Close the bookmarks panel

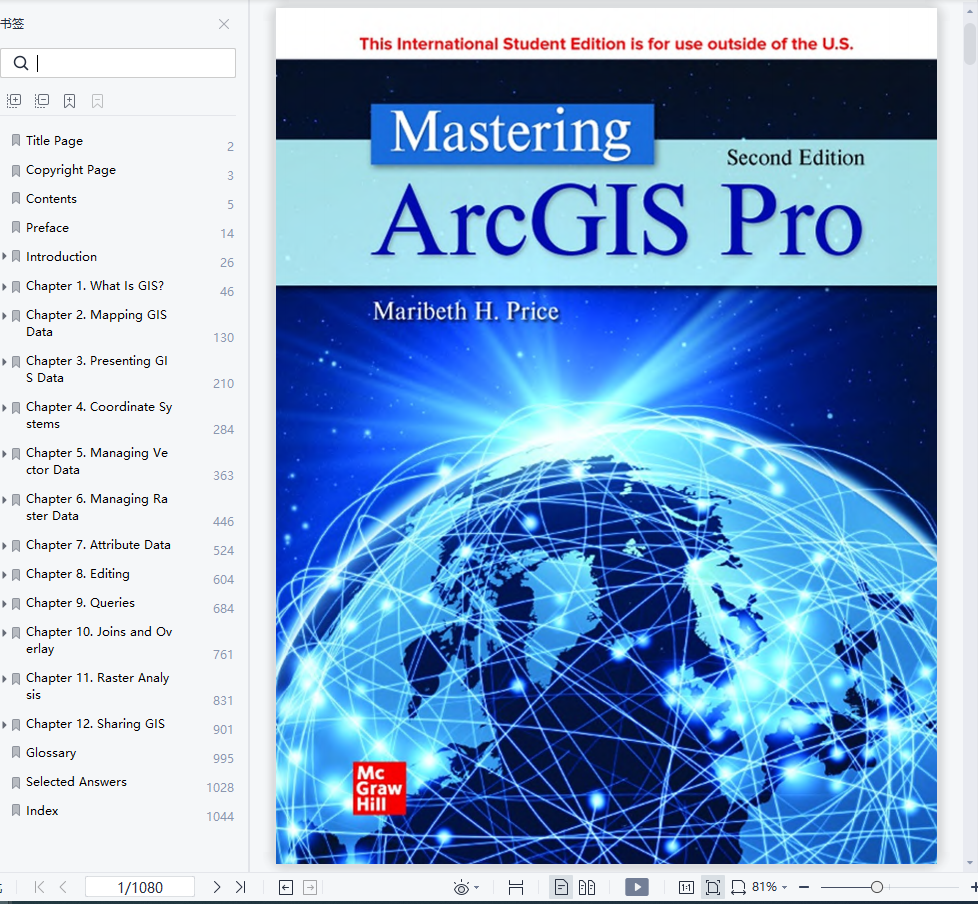224,24
